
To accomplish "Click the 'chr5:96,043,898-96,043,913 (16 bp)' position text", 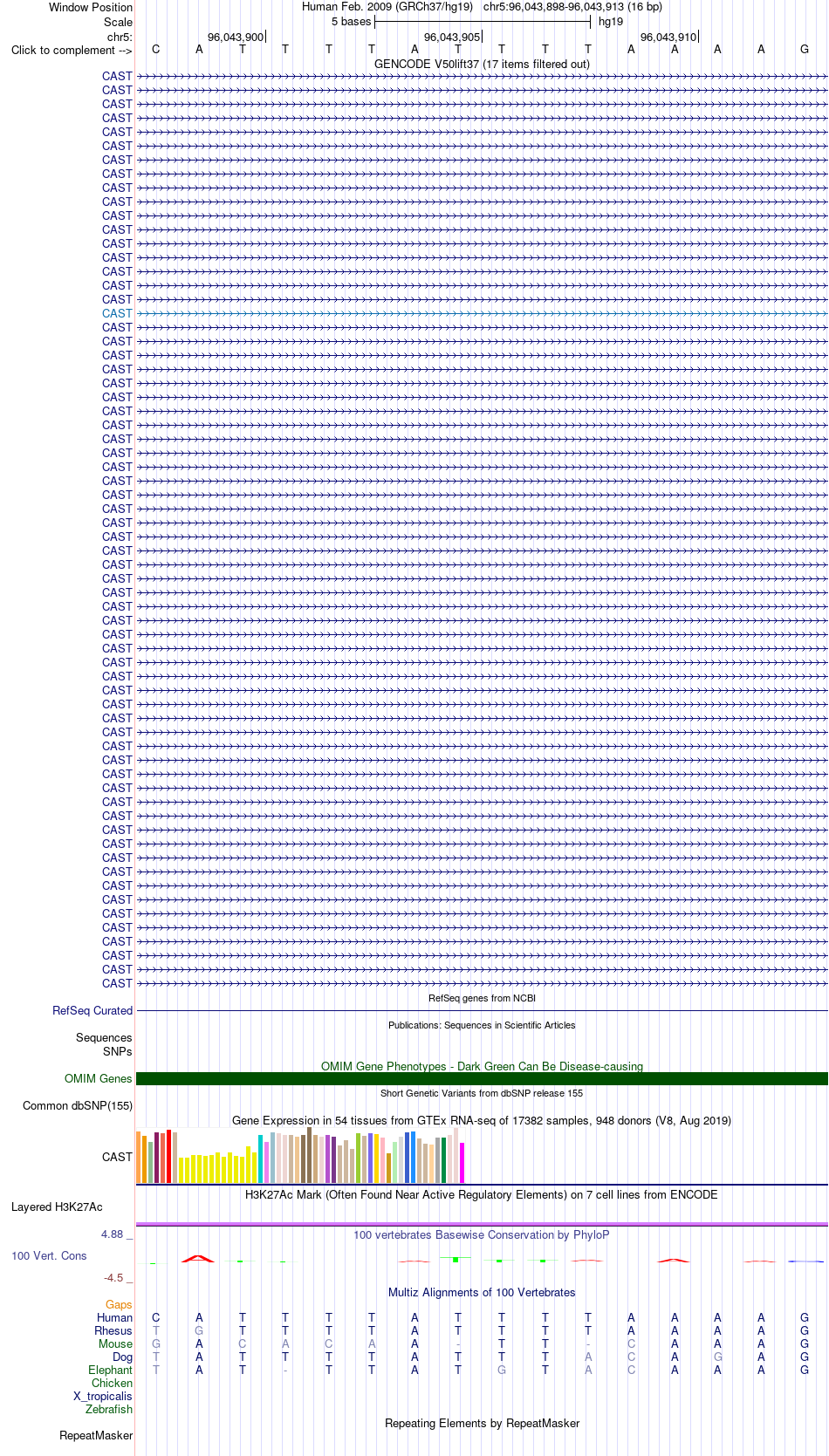I will click(572, 7).
